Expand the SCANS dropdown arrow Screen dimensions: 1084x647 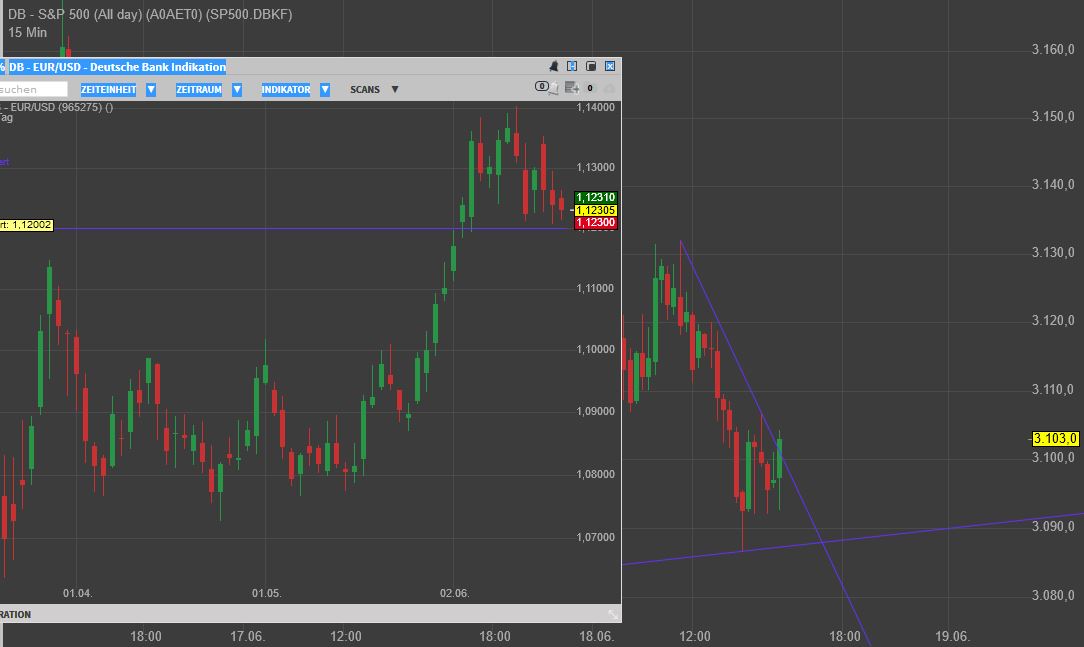click(x=395, y=89)
